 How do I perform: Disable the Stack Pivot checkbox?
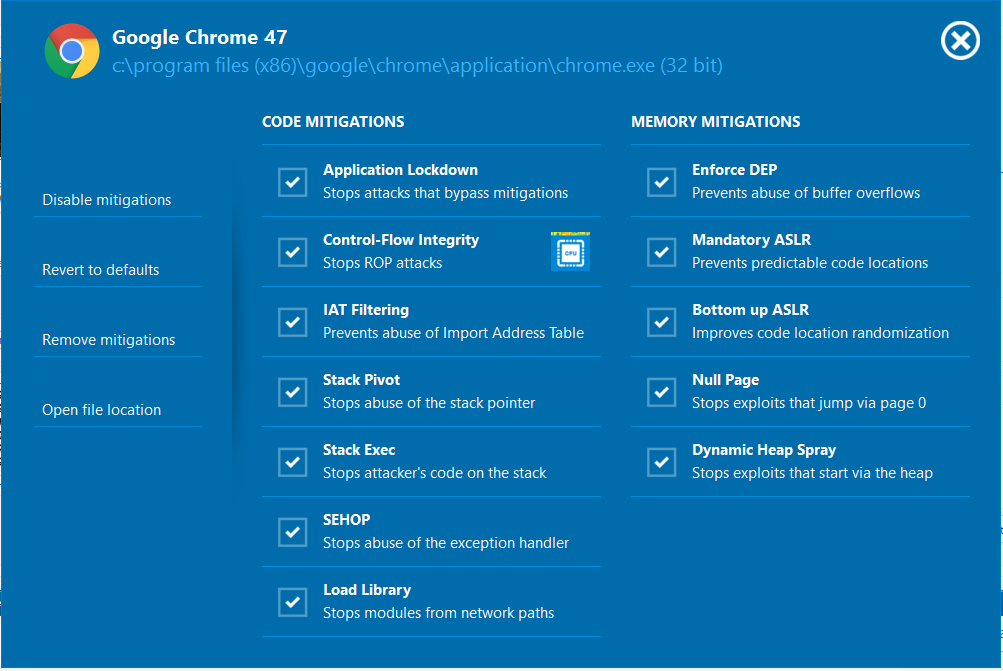tap(292, 392)
